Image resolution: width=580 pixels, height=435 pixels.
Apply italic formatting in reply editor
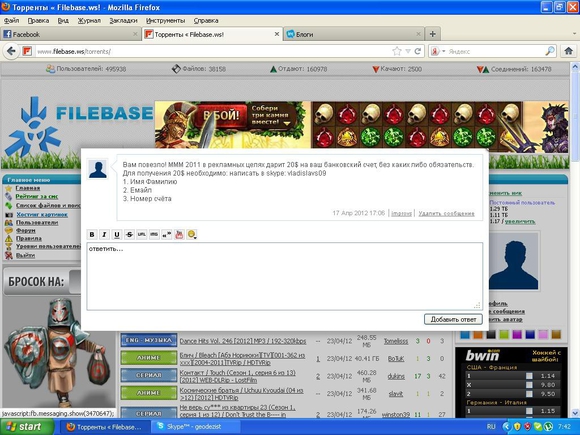coord(104,234)
